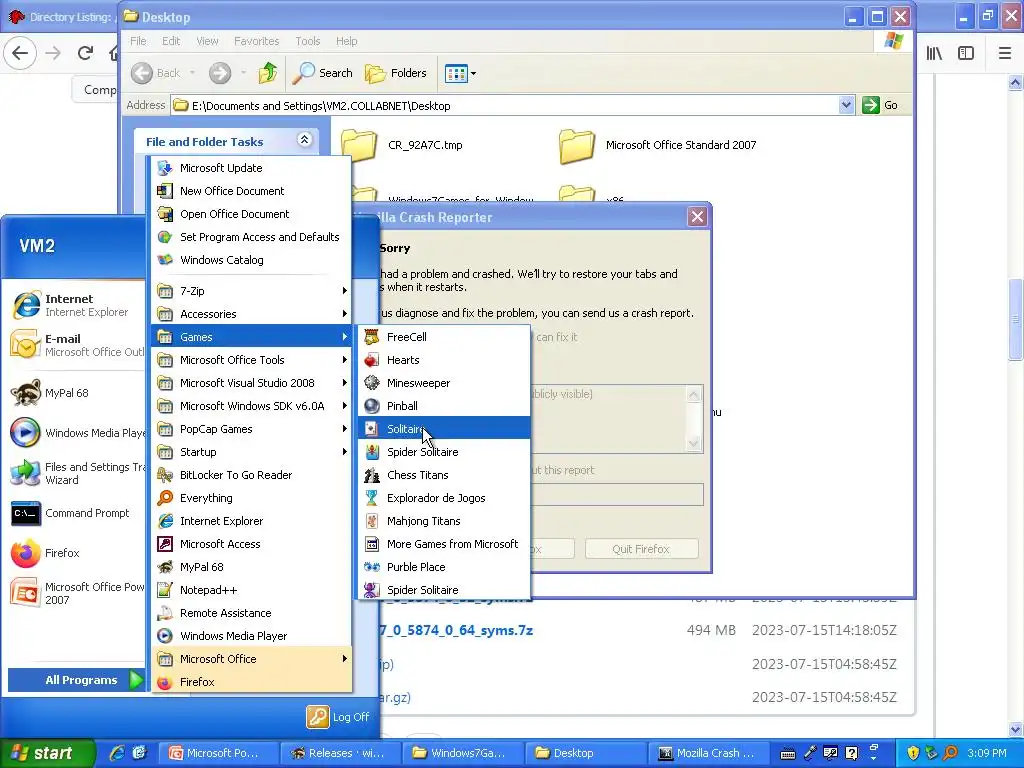This screenshot has width=1024, height=768.
Task: Open the Tools menu in Explorer
Action: pos(308,41)
